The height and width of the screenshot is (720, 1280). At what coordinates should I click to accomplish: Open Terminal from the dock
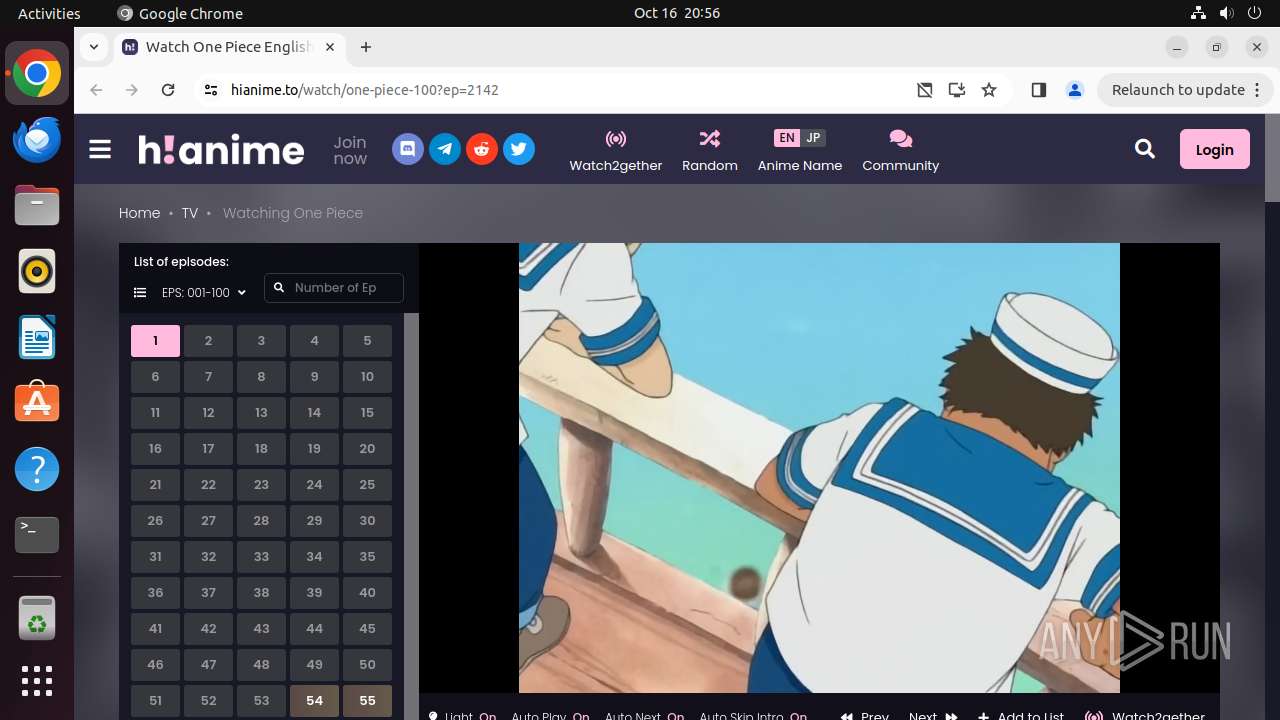tap(37, 535)
